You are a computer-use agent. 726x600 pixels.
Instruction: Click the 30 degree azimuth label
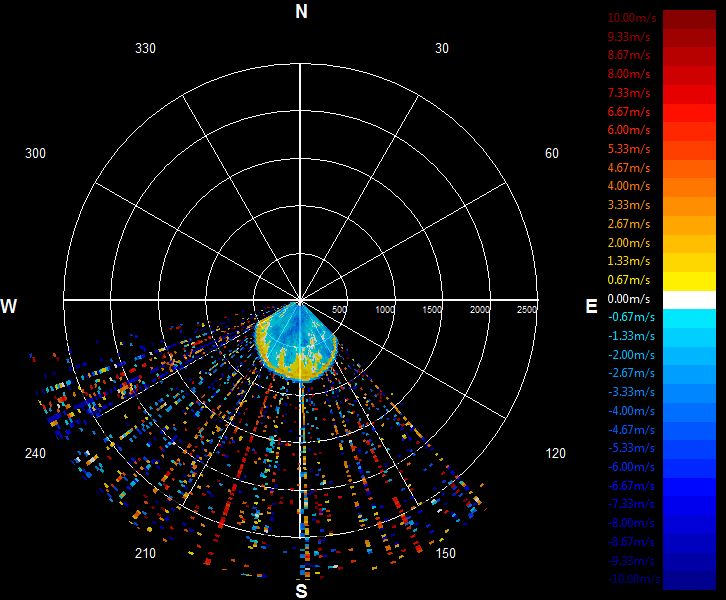coord(442,48)
